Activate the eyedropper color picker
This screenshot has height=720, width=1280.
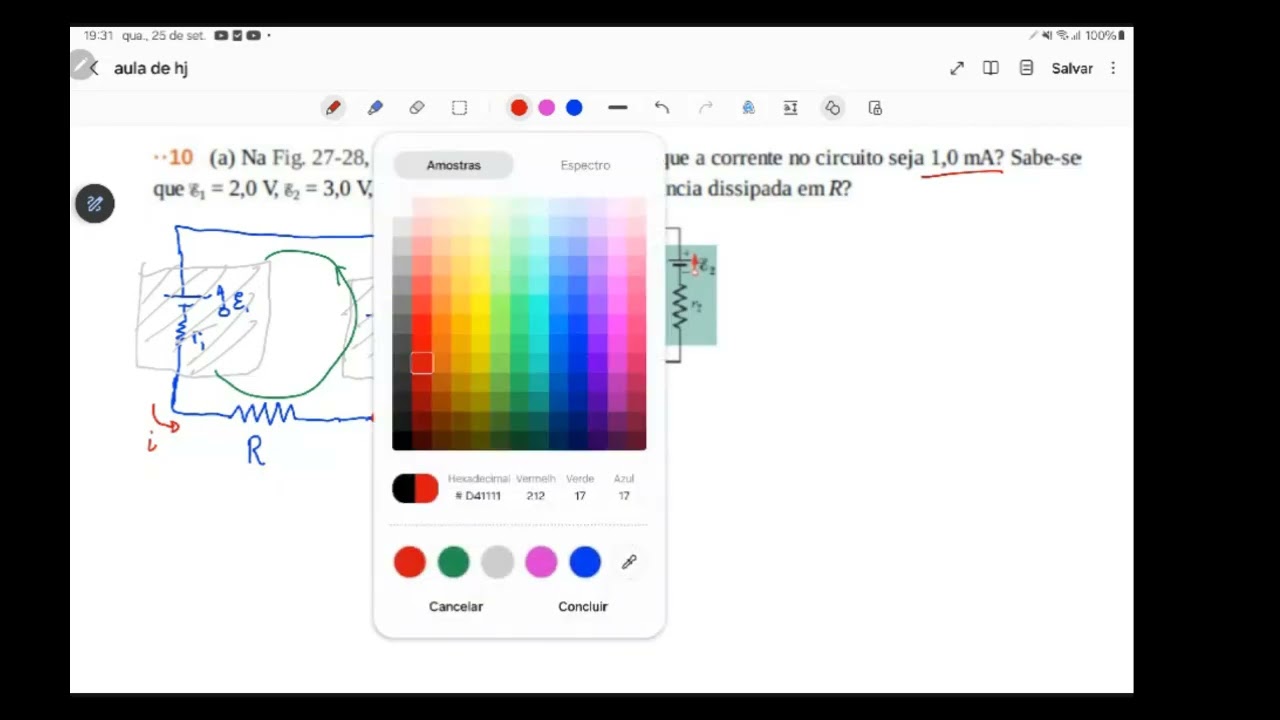click(629, 562)
